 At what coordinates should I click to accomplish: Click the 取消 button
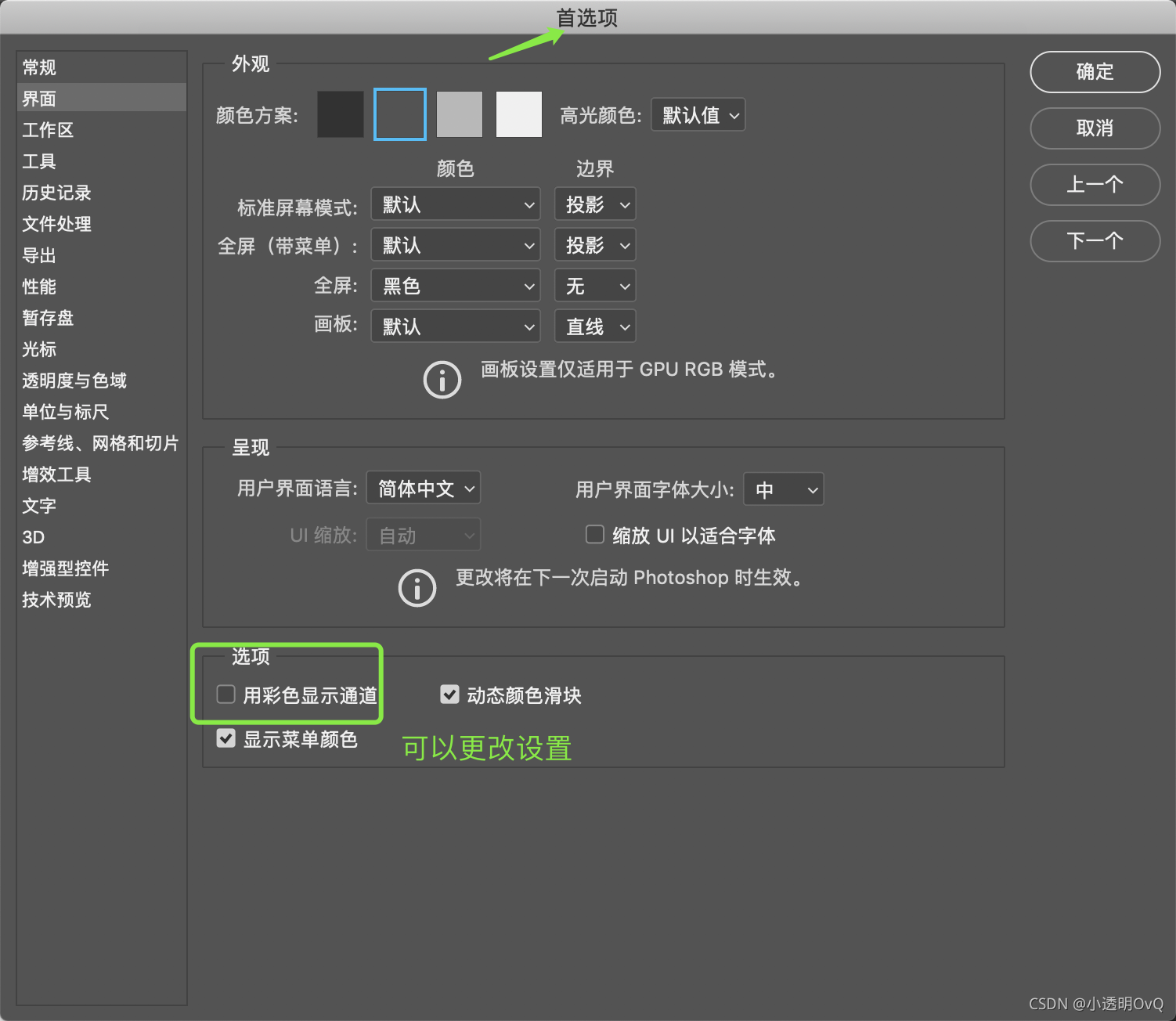[x=1095, y=128]
